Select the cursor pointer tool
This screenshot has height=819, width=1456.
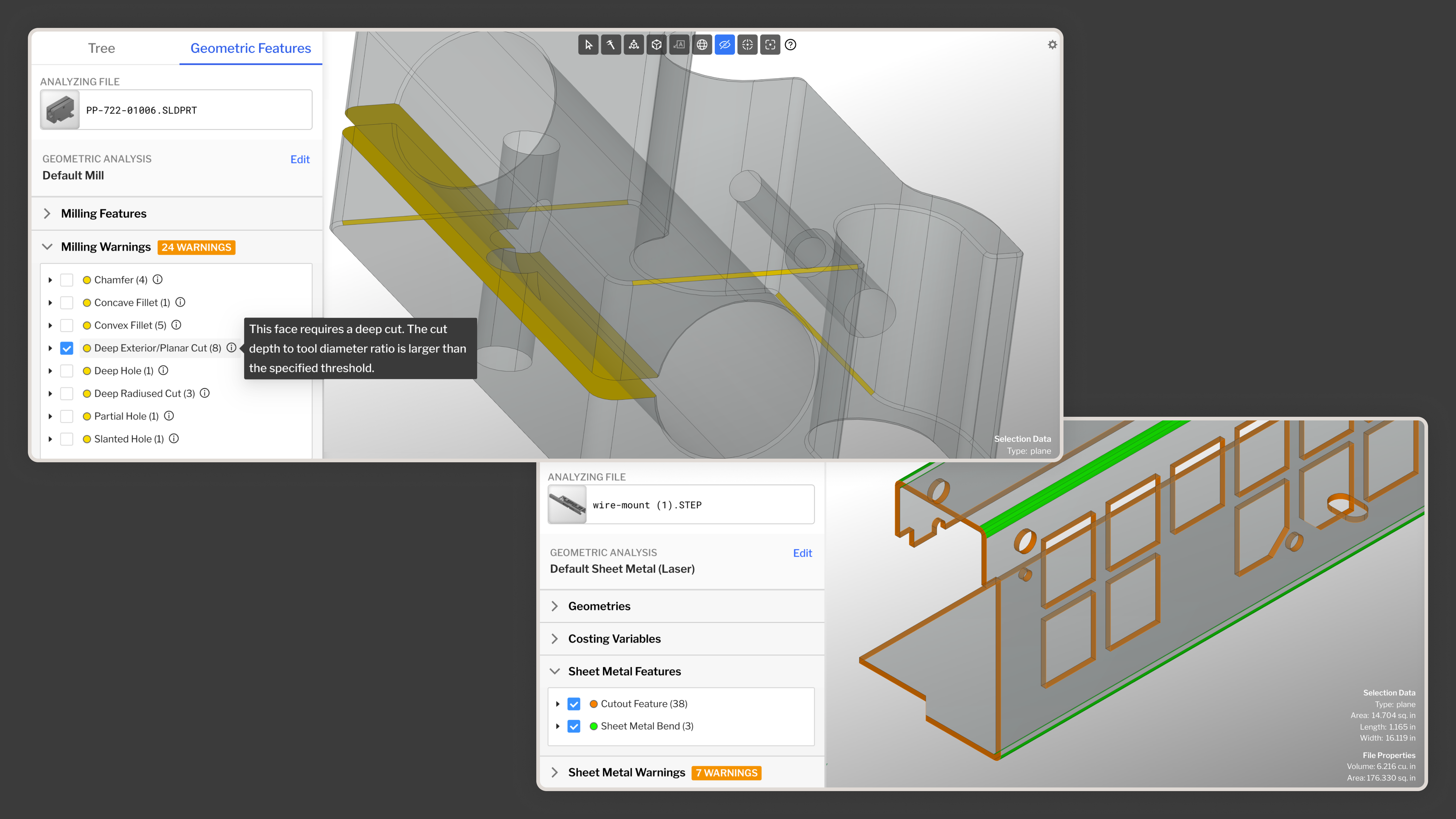[x=588, y=45]
